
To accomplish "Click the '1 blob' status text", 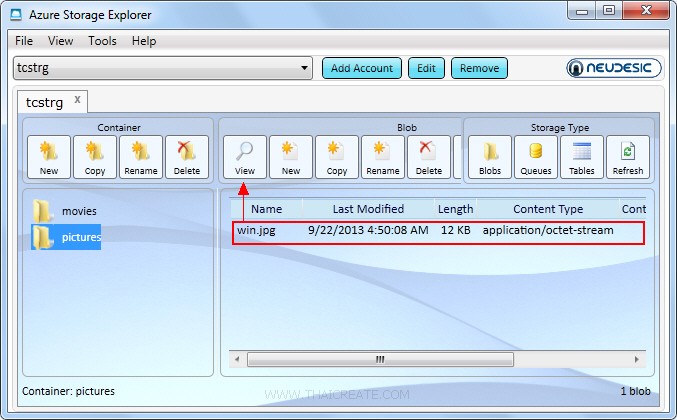I will coord(636,391).
